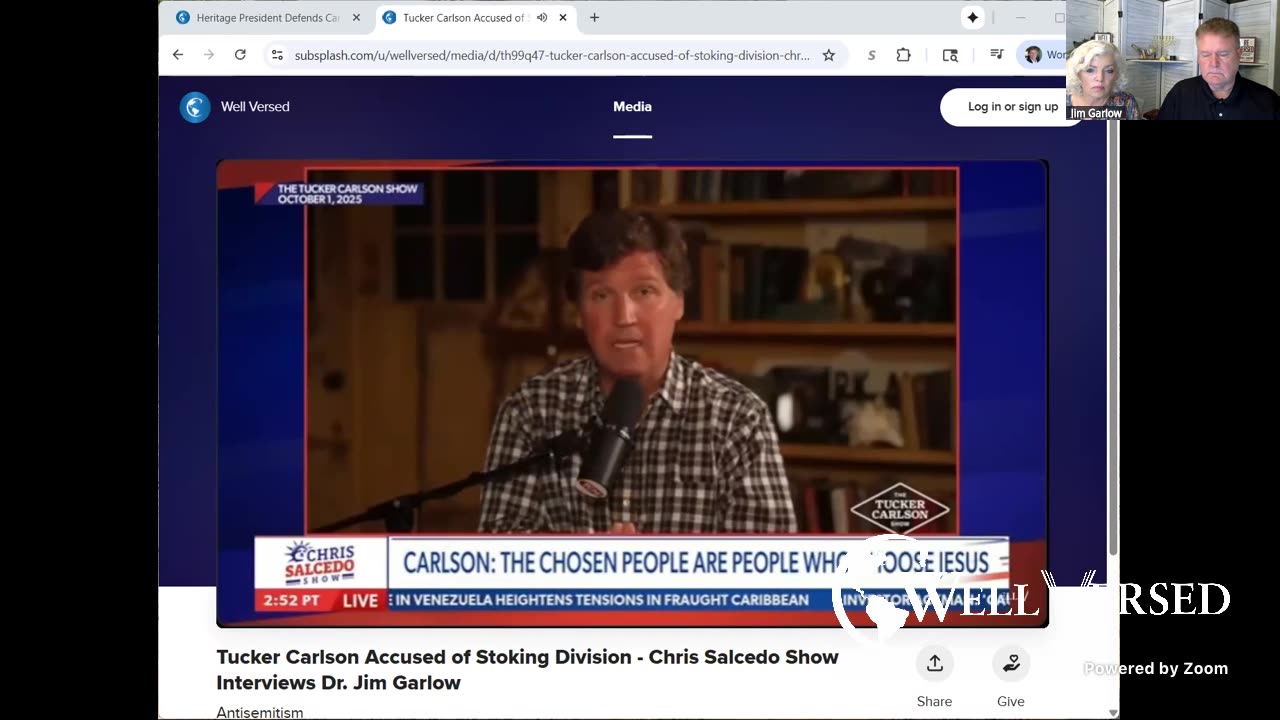Click the Give label under the icon

coord(1011,701)
